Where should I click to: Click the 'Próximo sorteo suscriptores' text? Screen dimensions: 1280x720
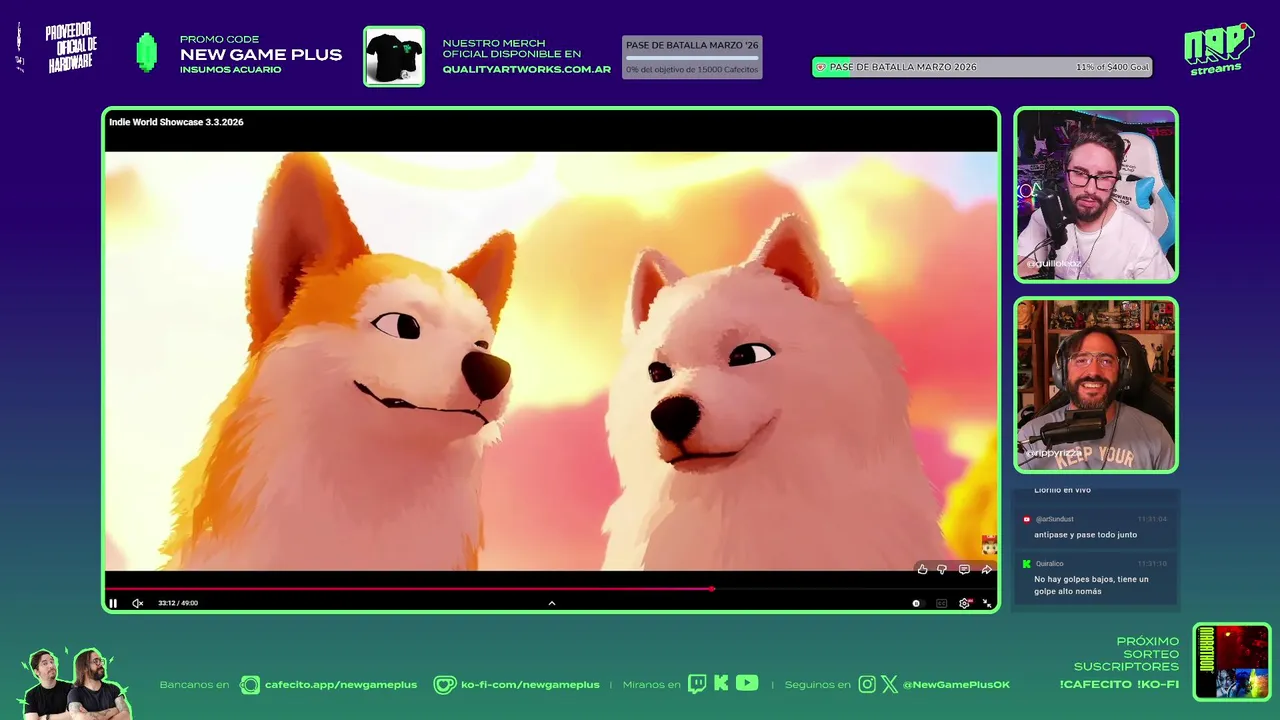click(x=1126, y=654)
